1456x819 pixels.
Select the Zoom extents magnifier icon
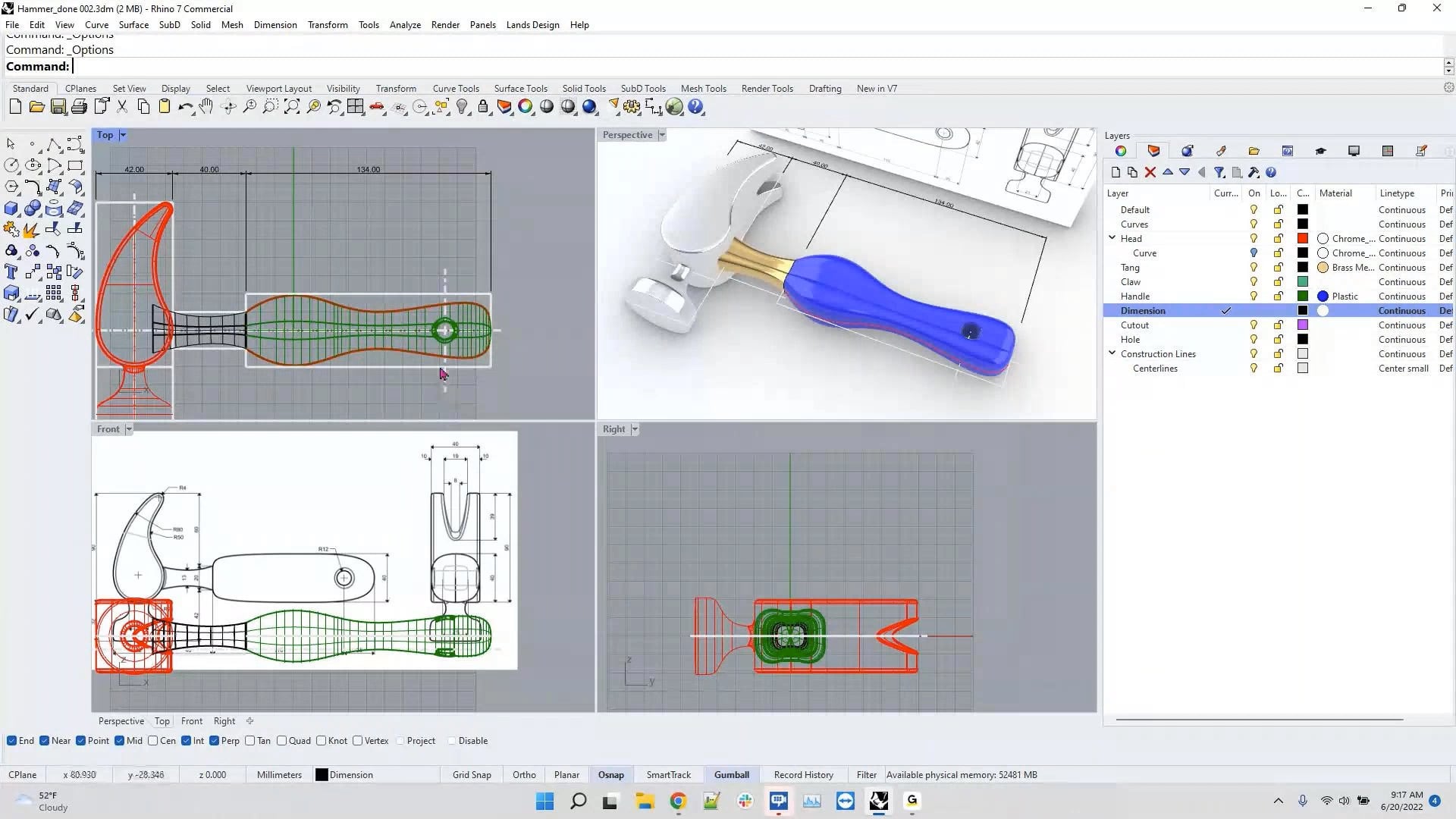point(292,107)
